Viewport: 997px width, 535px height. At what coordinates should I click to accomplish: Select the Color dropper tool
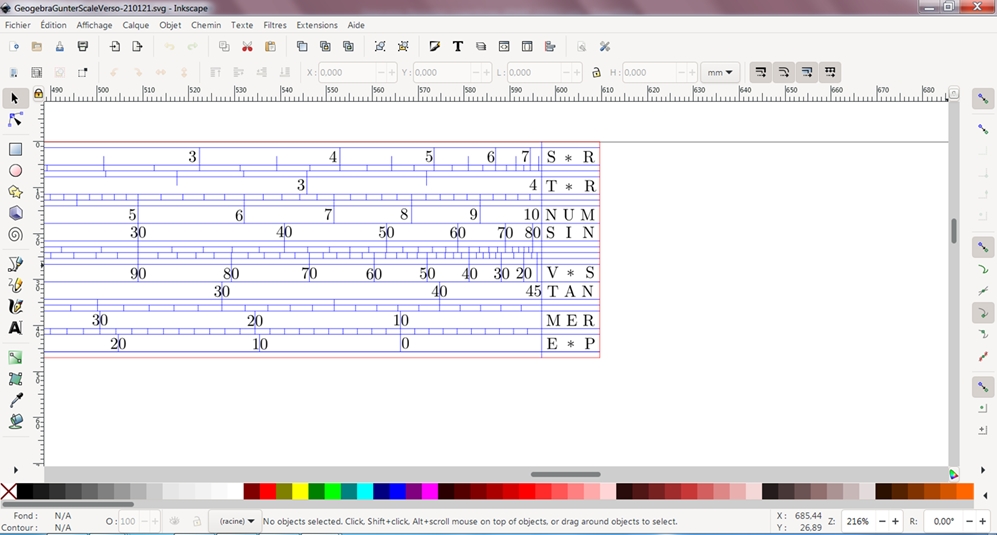tap(15, 400)
